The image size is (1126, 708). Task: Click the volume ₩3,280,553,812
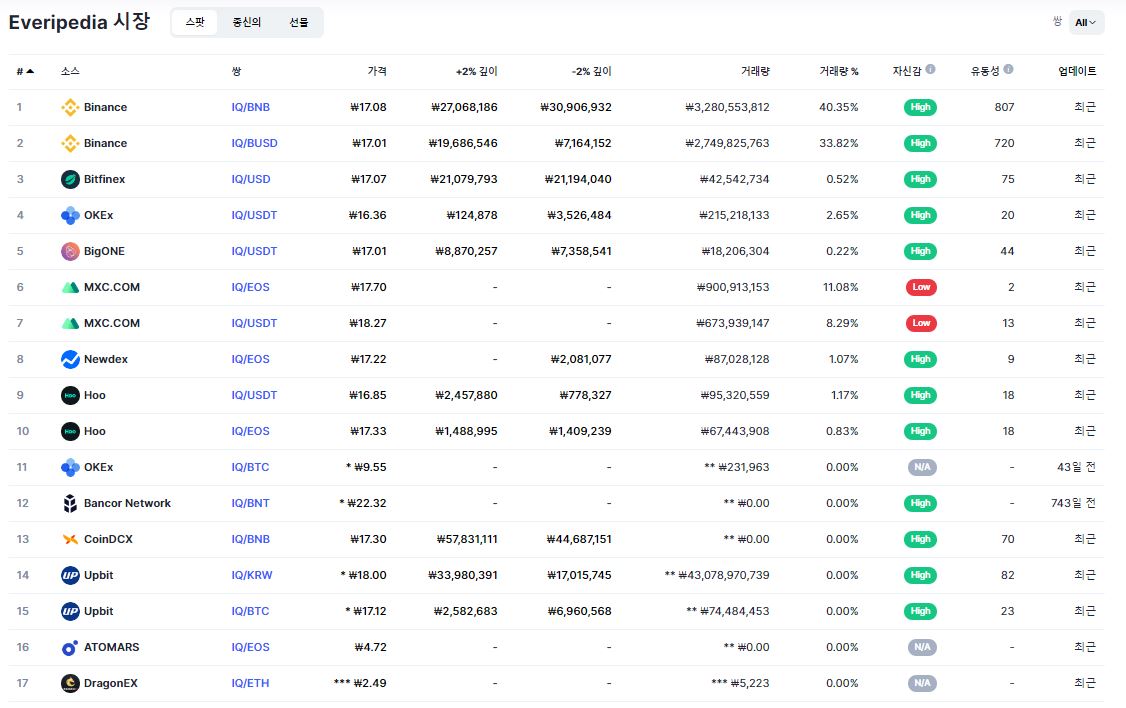pyautogui.click(x=727, y=107)
